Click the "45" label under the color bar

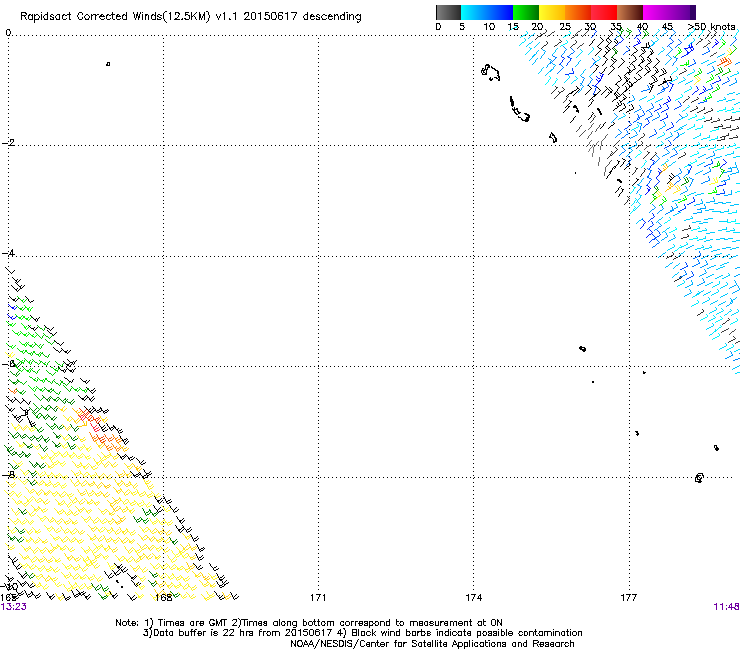point(667,27)
